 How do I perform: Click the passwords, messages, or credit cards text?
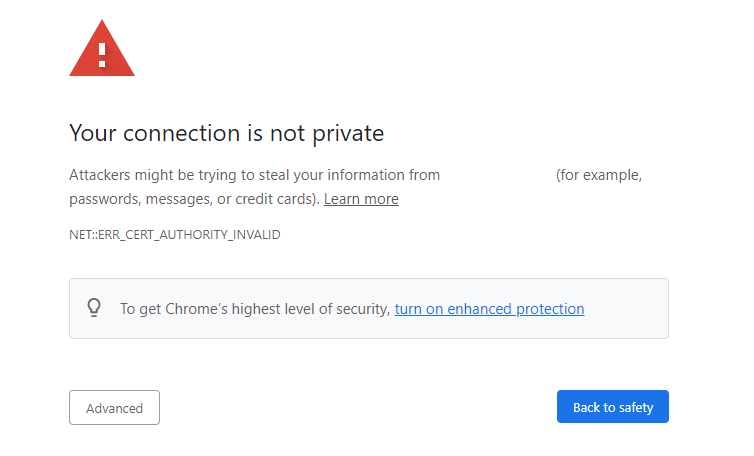coord(193,199)
